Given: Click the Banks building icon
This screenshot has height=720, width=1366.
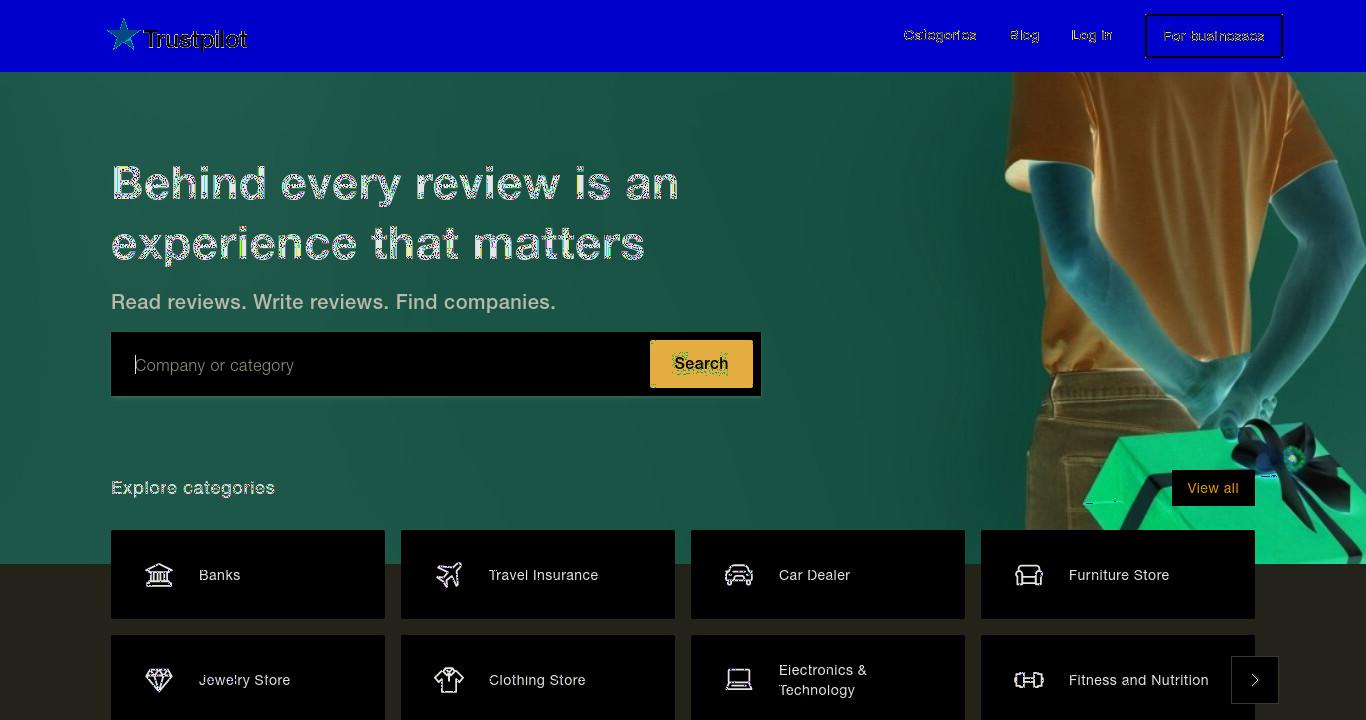Looking at the screenshot, I should [x=159, y=575].
